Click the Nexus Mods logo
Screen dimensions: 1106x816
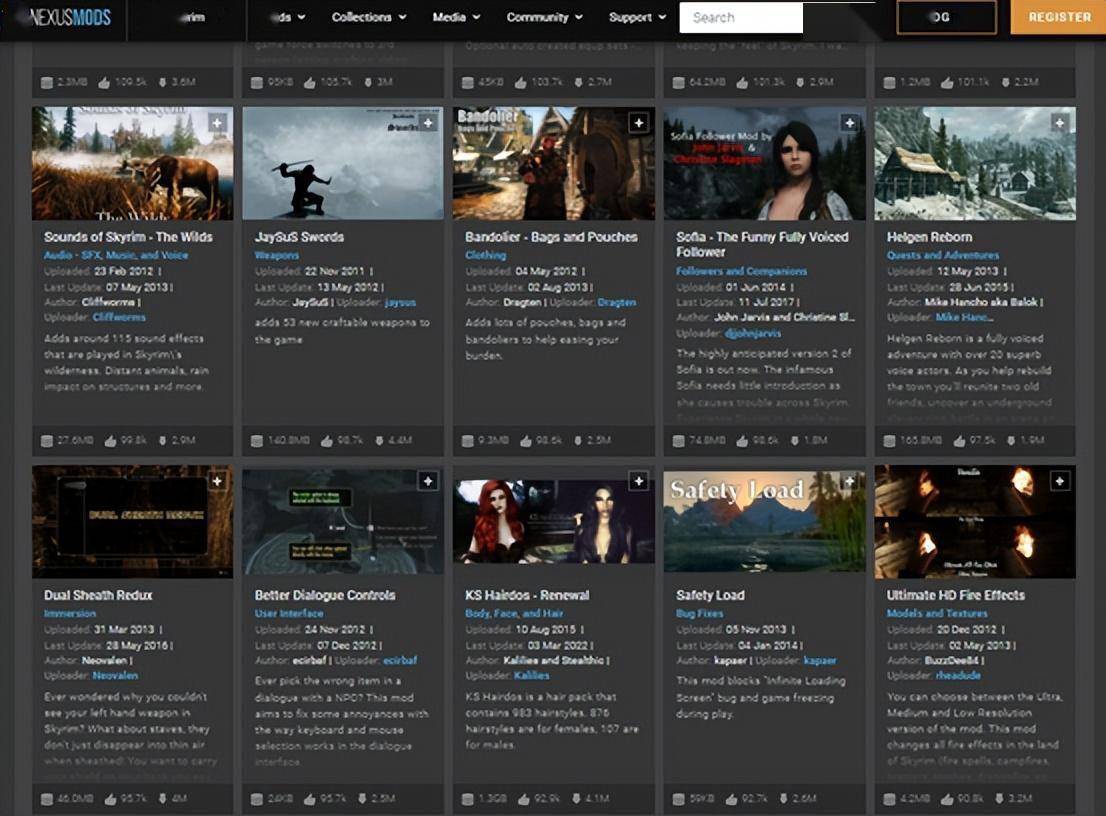[70, 18]
